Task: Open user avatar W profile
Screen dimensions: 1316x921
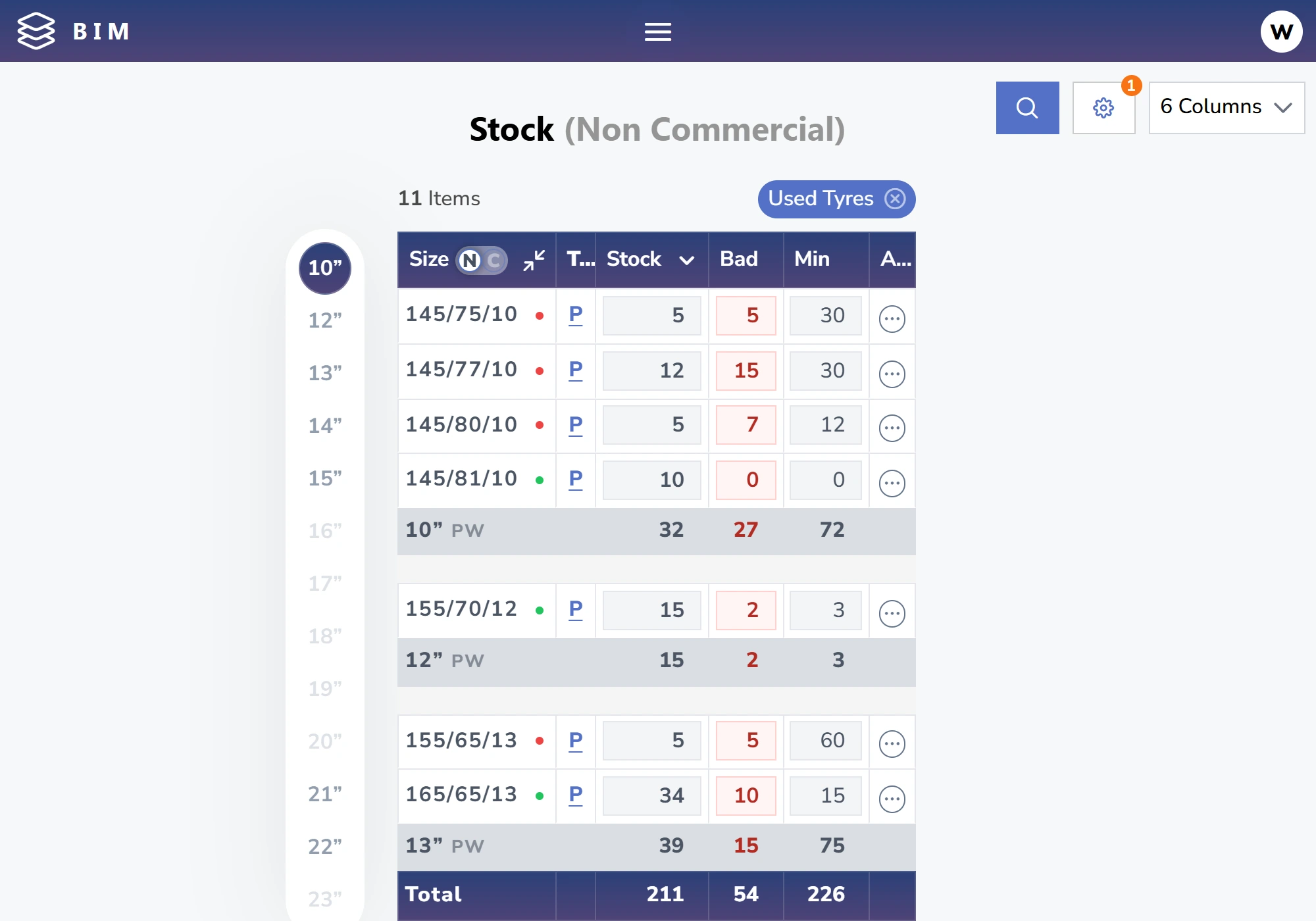Action: tap(1280, 32)
